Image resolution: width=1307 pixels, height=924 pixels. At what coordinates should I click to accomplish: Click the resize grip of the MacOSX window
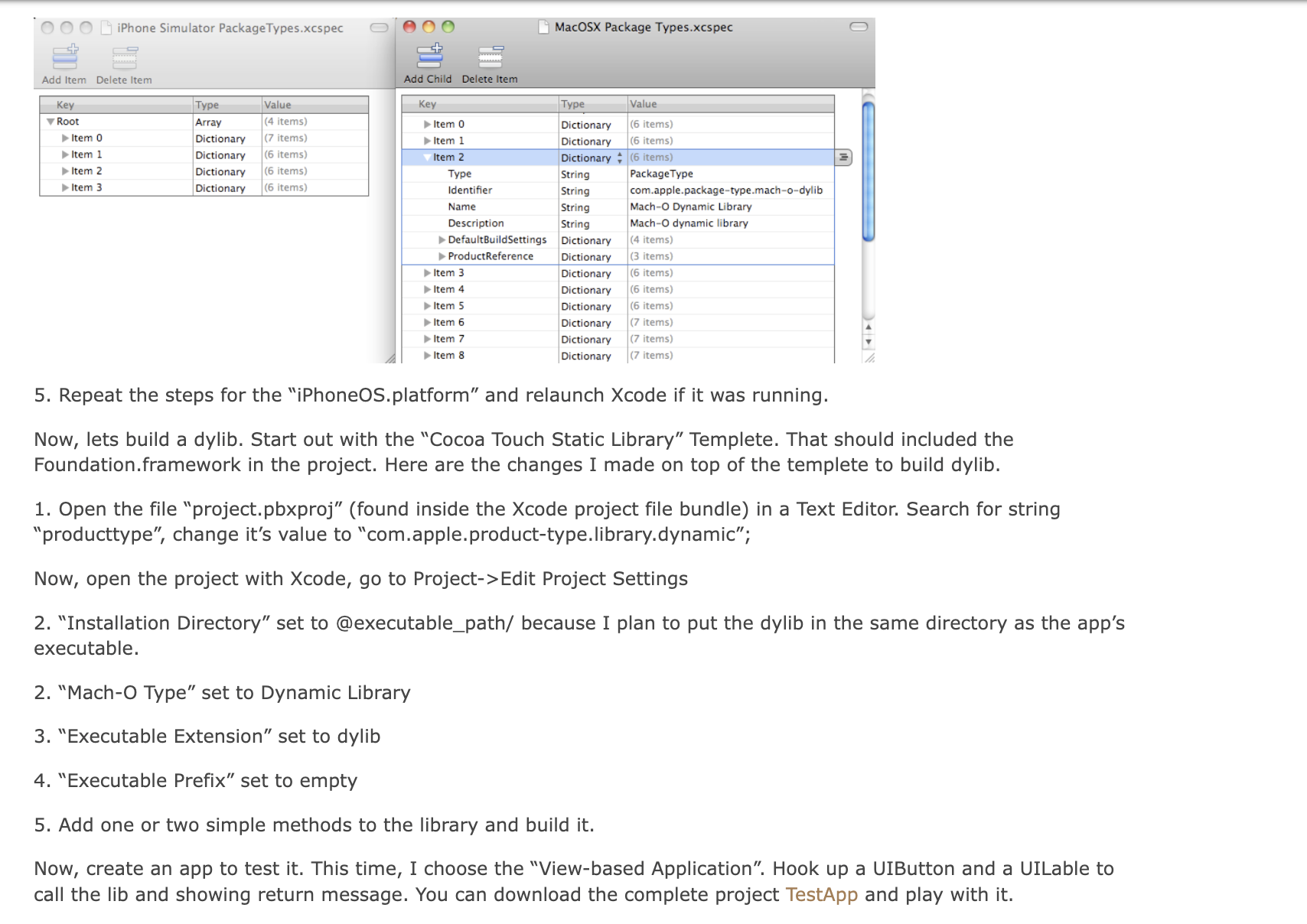[x=869, y=357]
